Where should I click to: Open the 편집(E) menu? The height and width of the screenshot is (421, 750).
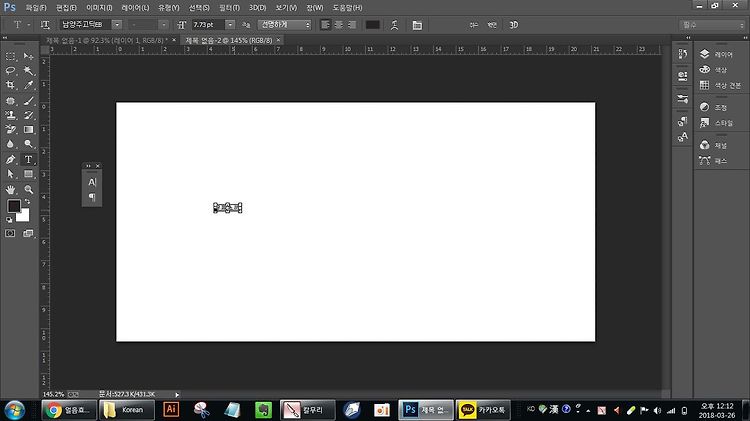click(66, 8)
